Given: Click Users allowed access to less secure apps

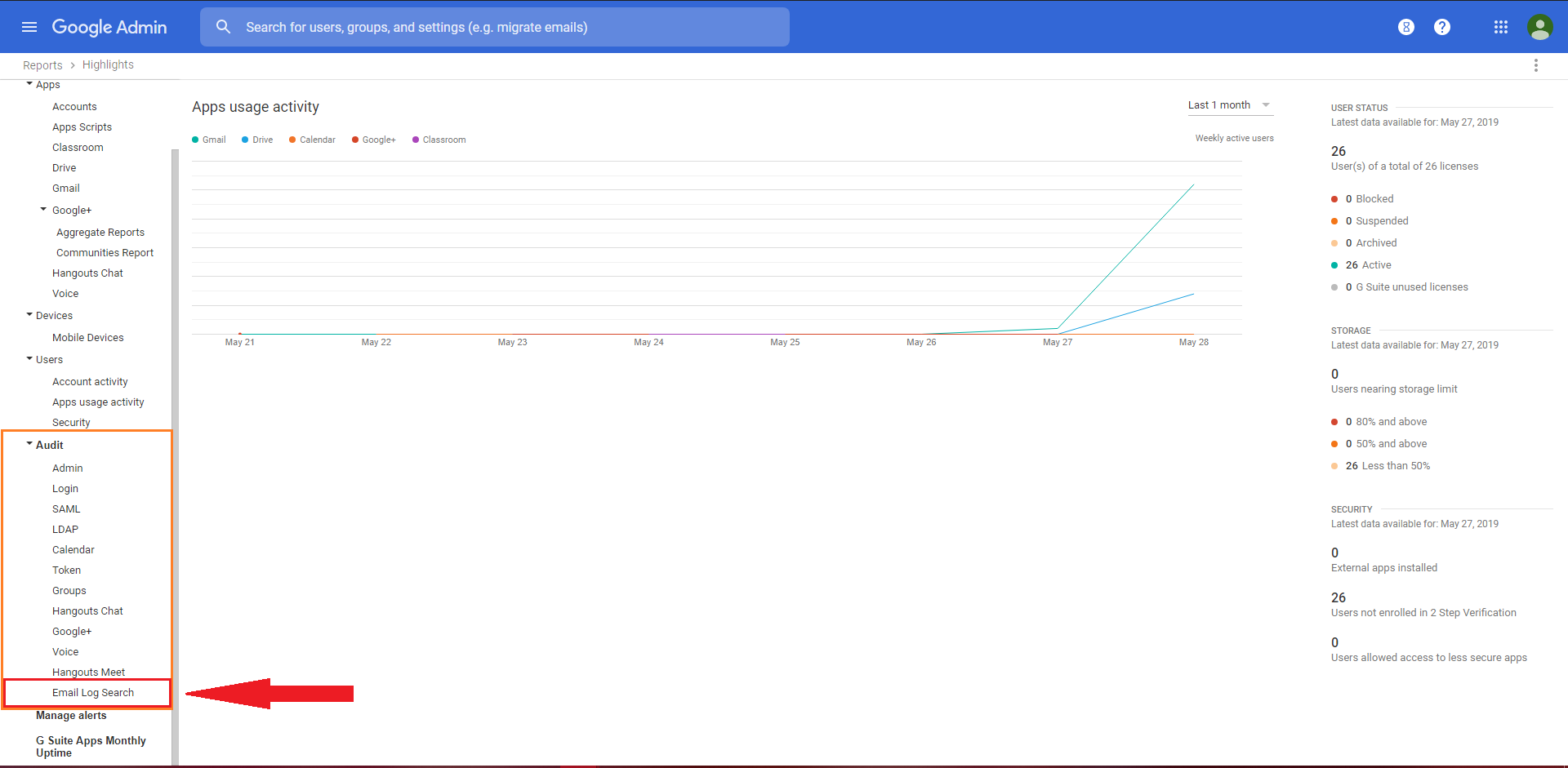Looking at the screenshot, I should tap(1429, 658).
